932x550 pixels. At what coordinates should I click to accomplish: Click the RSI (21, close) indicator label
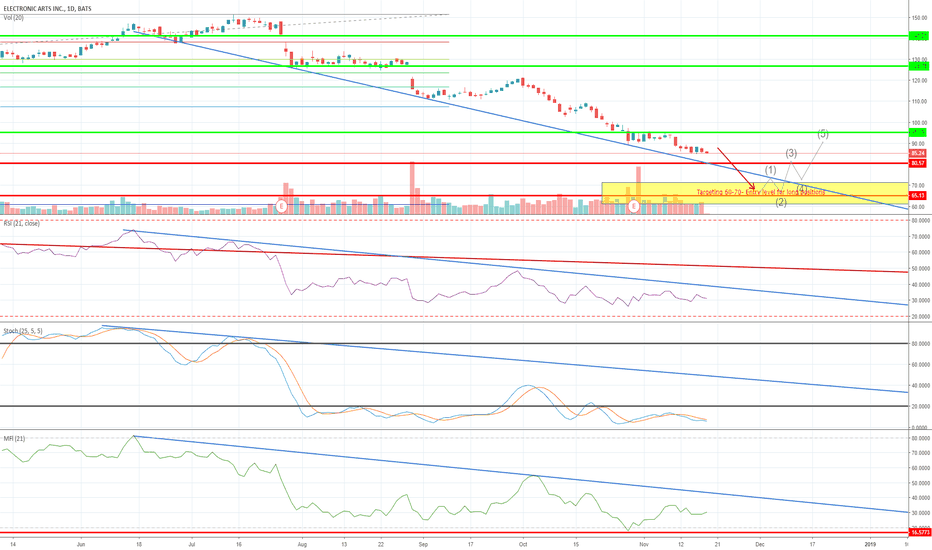click(21, 224)
